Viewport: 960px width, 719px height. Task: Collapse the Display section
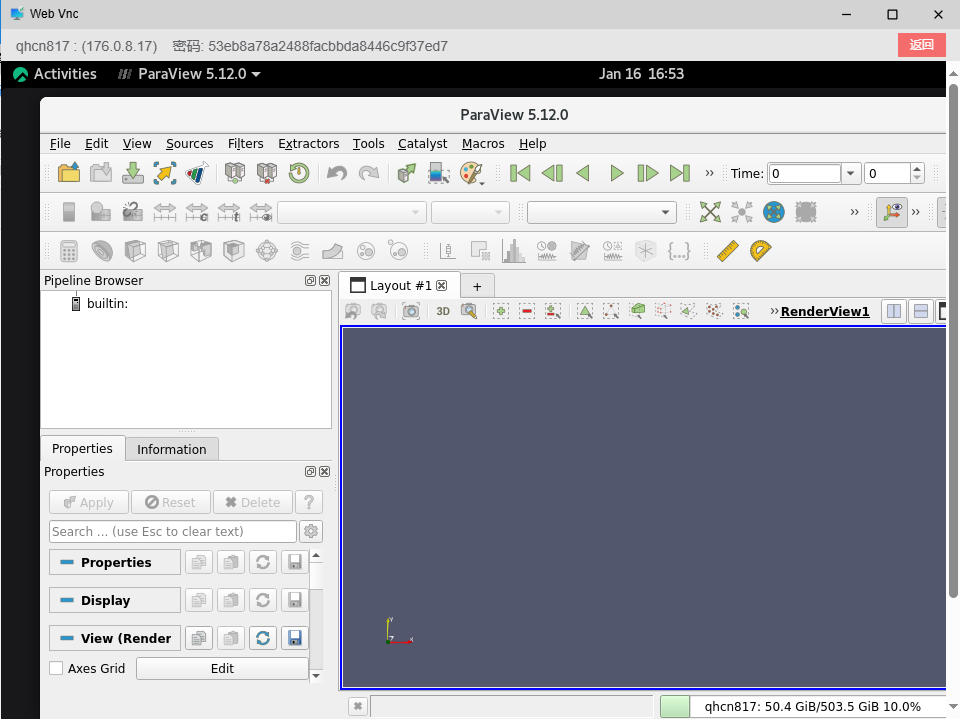(x=115, y=600)
